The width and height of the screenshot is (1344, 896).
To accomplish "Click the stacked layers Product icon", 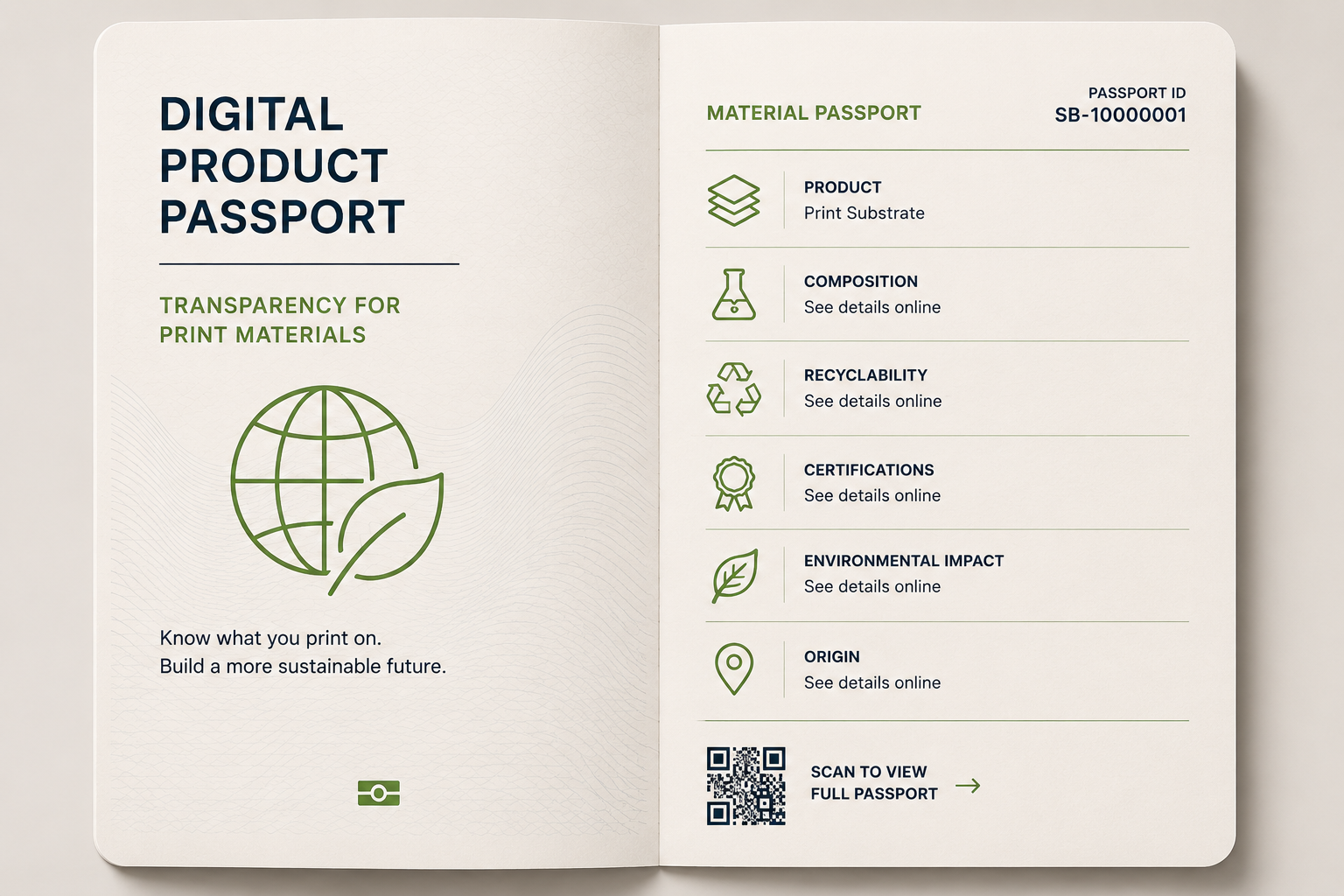I will tap(733, 200).
